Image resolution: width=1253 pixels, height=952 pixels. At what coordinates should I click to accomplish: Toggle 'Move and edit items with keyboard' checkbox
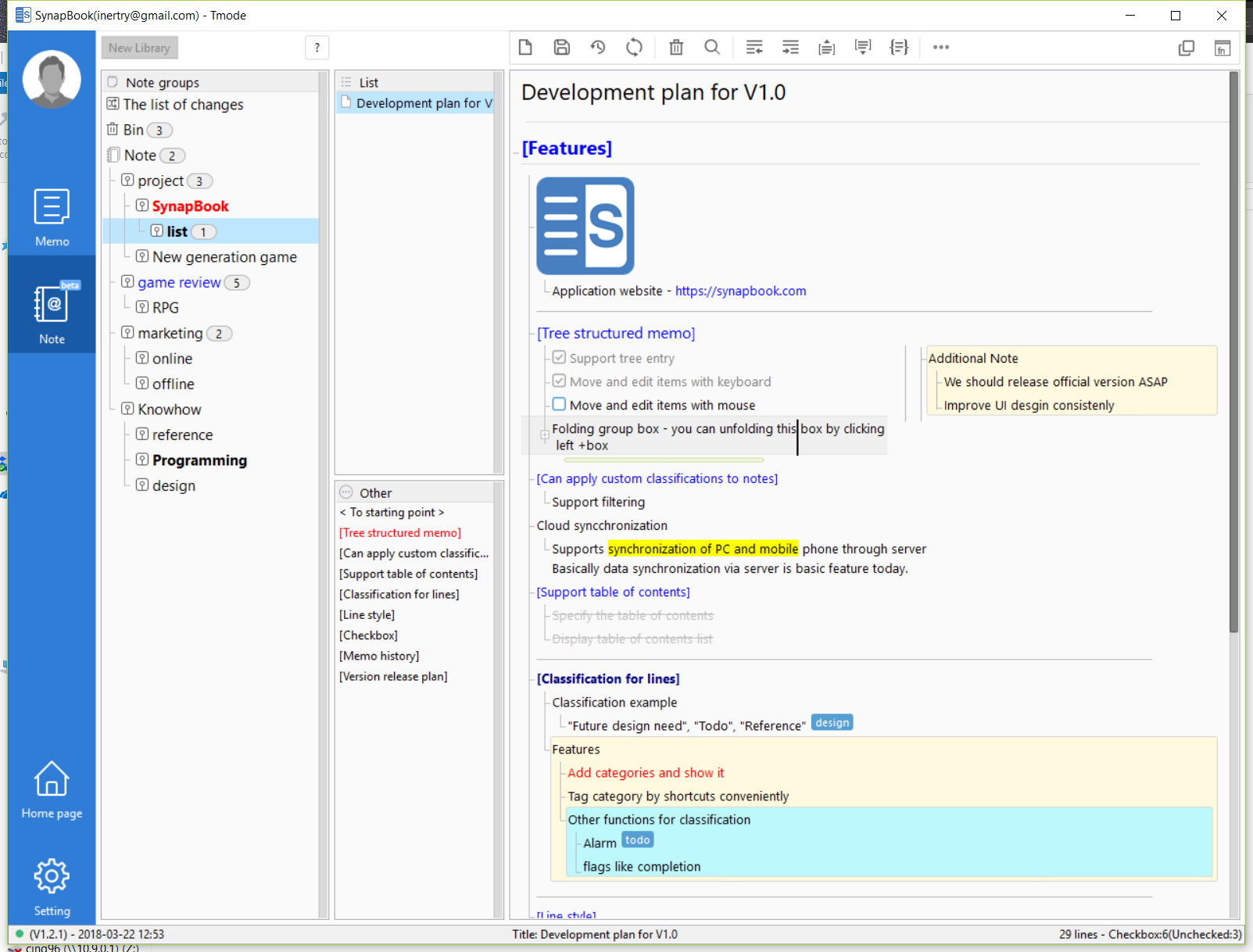click(x=559, y=381)
